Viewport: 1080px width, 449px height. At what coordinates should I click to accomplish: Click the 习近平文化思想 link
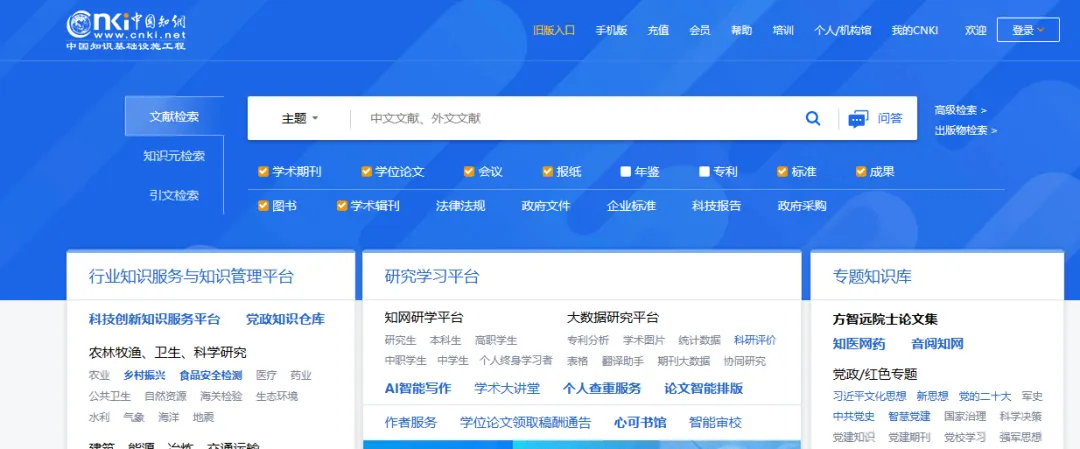[869, 396]
